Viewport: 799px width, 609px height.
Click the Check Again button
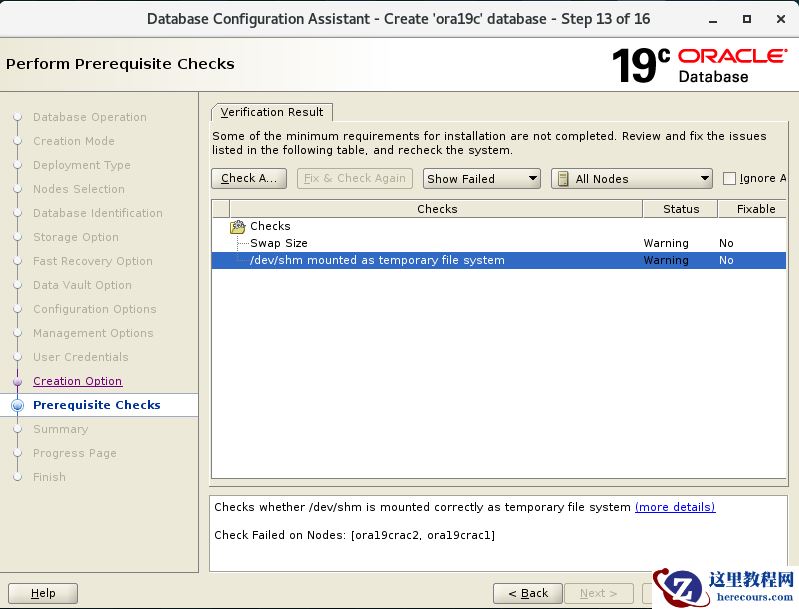click(x=249, y=178)
